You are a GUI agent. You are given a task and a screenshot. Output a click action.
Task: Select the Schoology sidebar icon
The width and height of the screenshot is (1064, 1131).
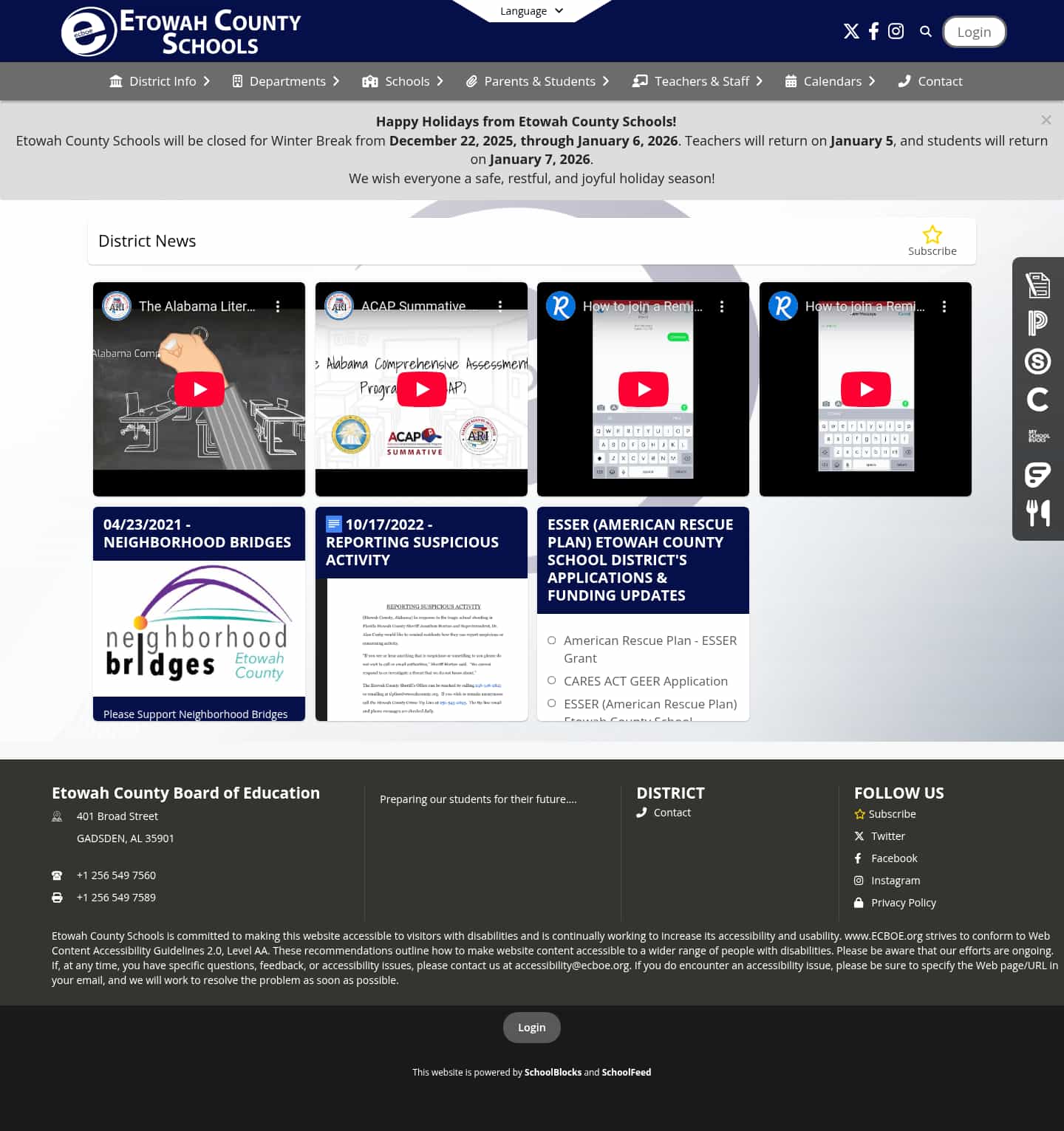[1038, 361]
